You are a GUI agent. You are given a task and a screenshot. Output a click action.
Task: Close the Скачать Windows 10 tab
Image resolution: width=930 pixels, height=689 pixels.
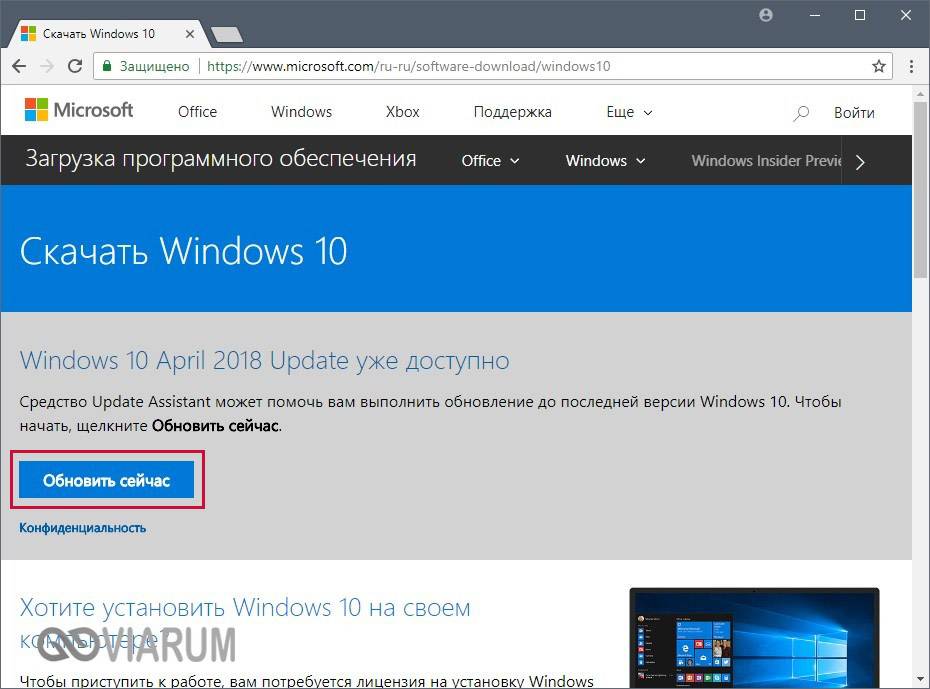tap(190, 34)
